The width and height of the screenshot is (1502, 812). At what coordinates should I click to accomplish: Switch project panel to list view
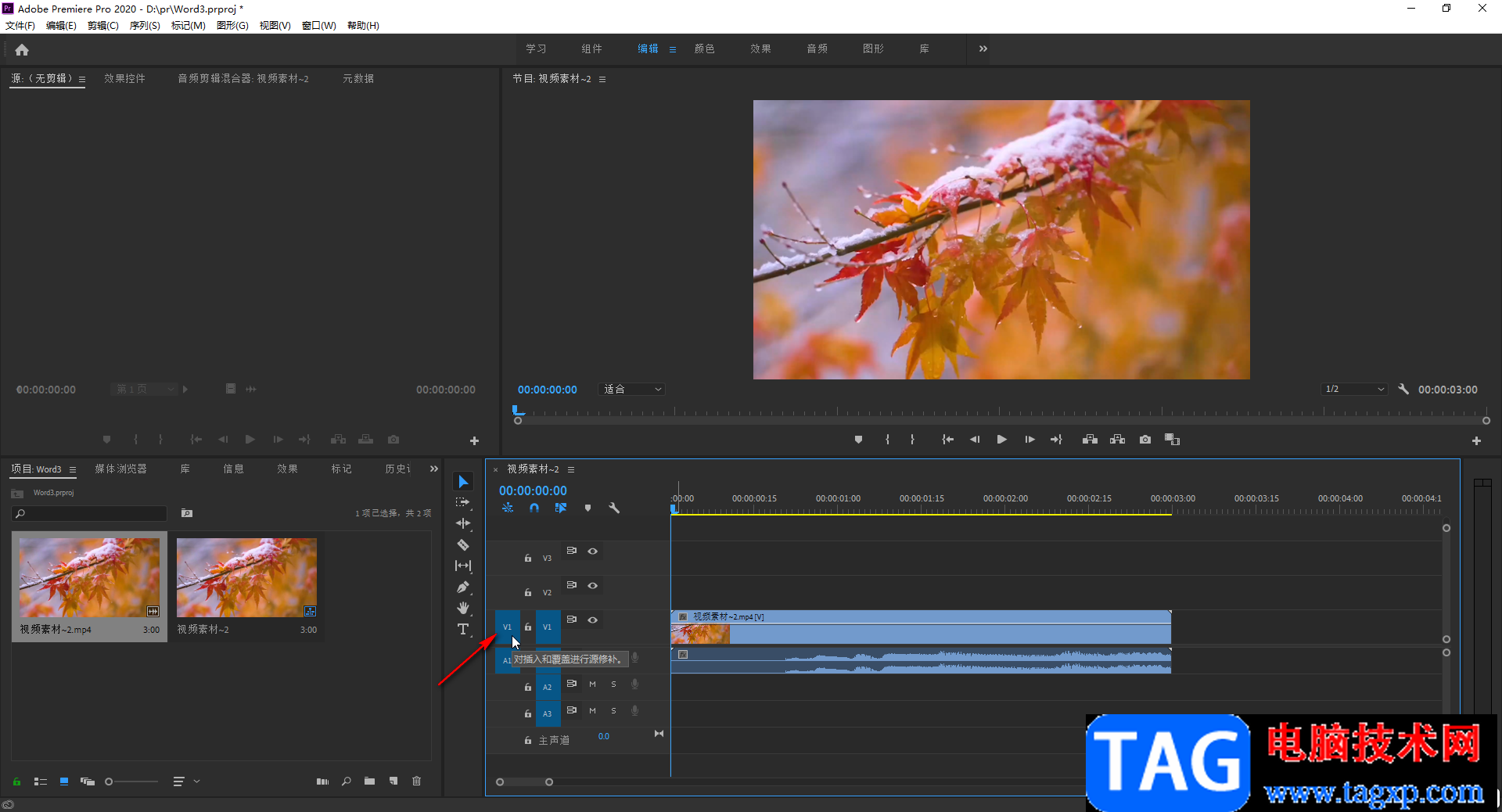click(41, 781)
